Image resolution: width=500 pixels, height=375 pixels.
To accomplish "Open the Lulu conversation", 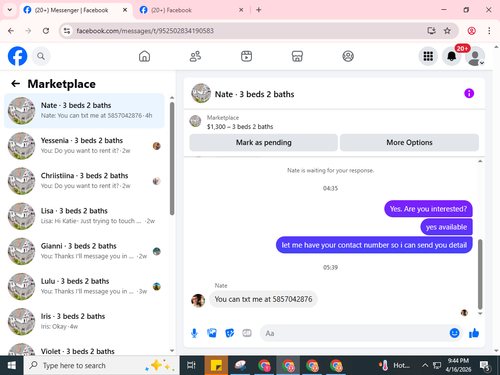I will [x=84, y=286].
